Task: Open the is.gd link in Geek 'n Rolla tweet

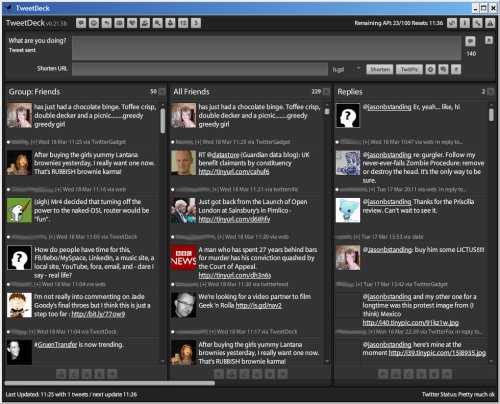Action: (x=258, y=305)
